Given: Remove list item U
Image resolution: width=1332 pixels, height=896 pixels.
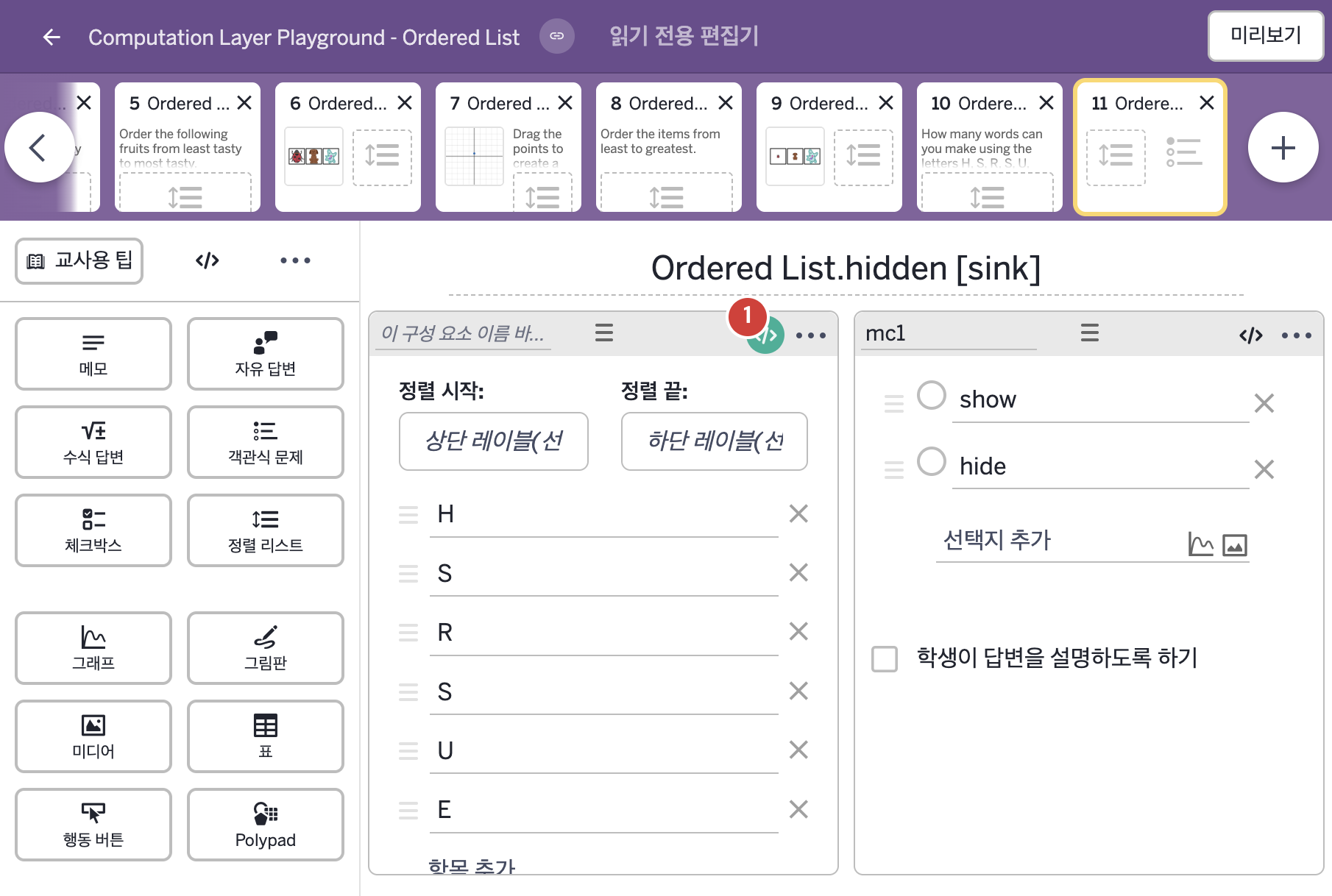Looking at the screenshot, I should [x=798, y=750].
